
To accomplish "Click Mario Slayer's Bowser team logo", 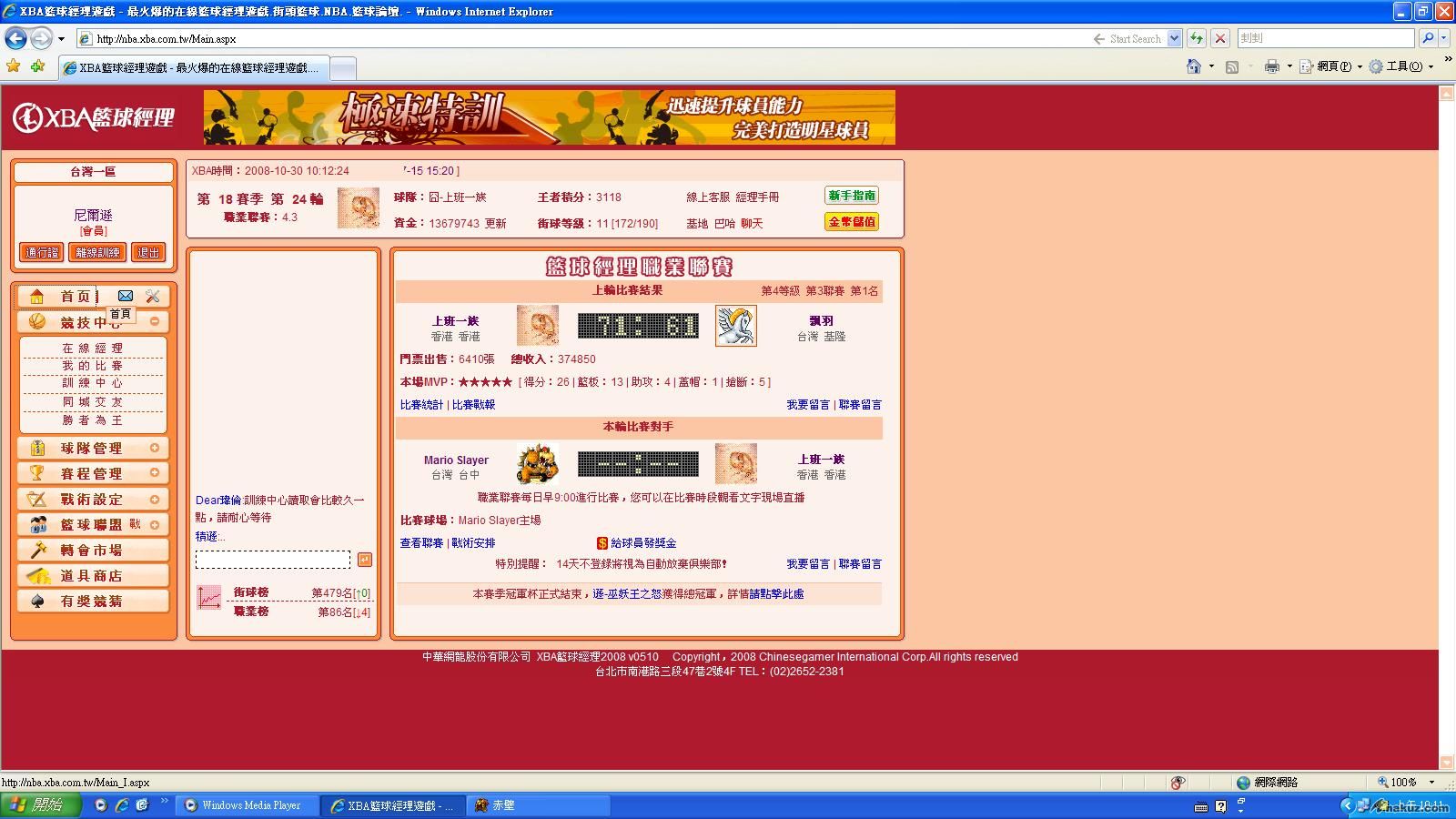I will tap(538, 464).
